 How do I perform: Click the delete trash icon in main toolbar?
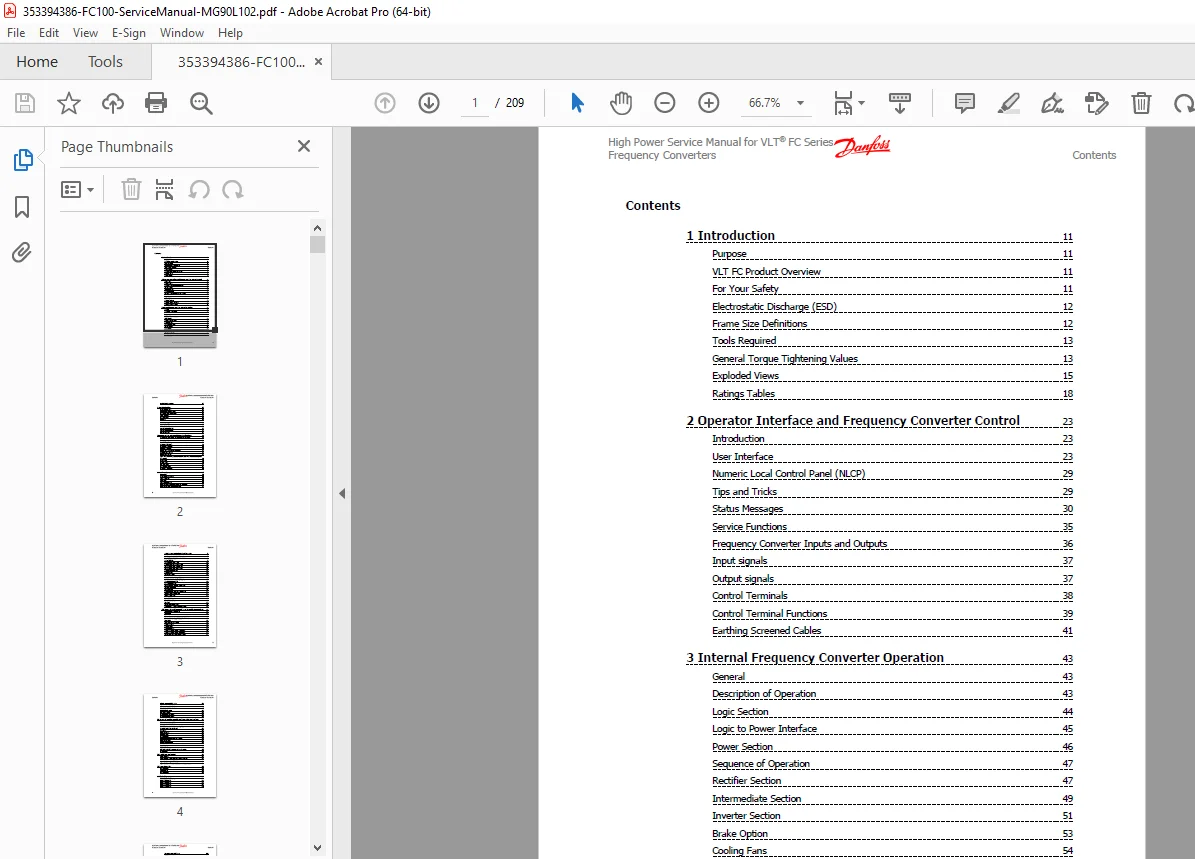click(1141, 103)
